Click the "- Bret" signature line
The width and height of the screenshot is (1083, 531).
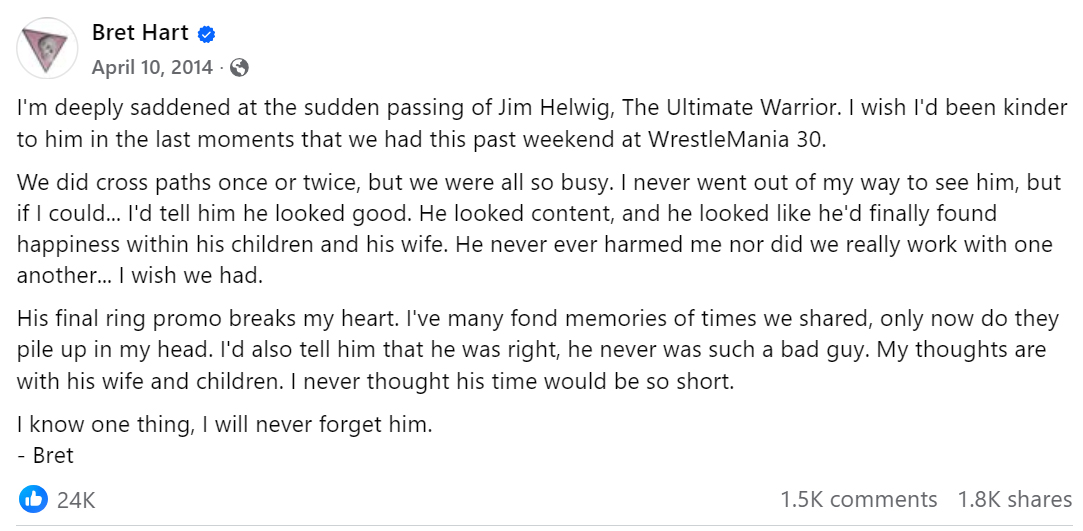click(46, 455)
